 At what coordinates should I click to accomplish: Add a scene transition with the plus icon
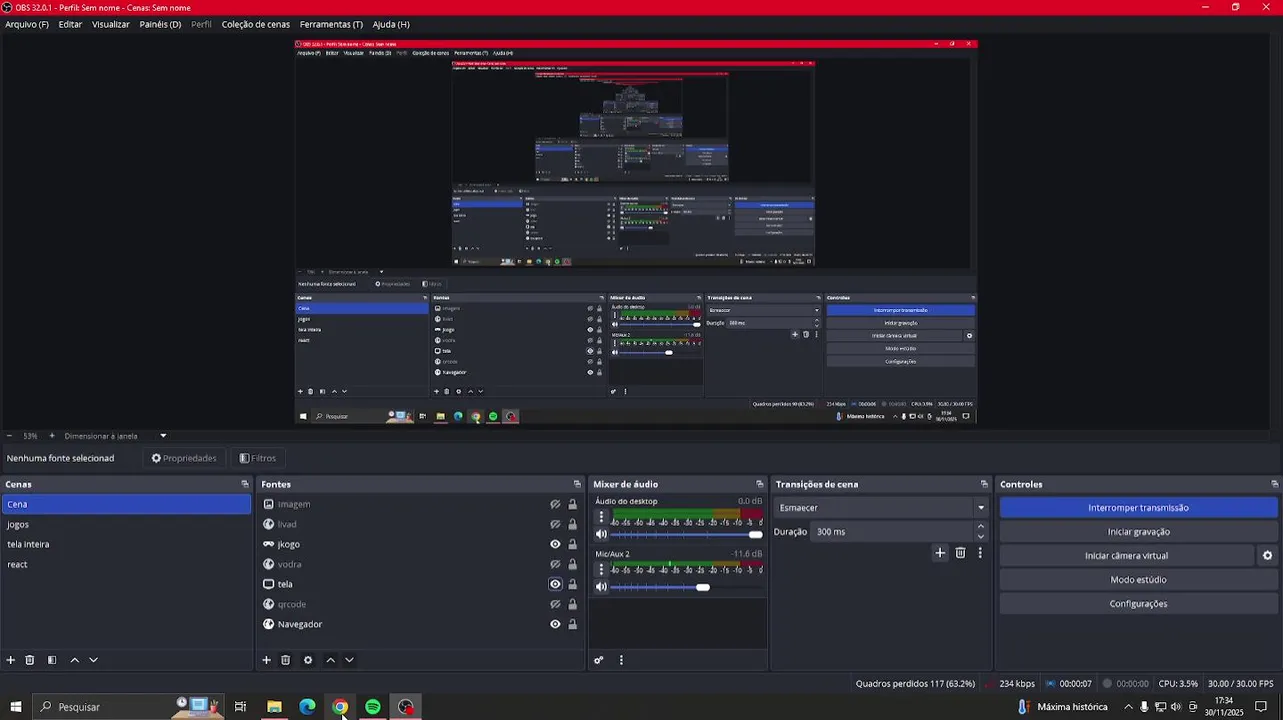(940, 553)
